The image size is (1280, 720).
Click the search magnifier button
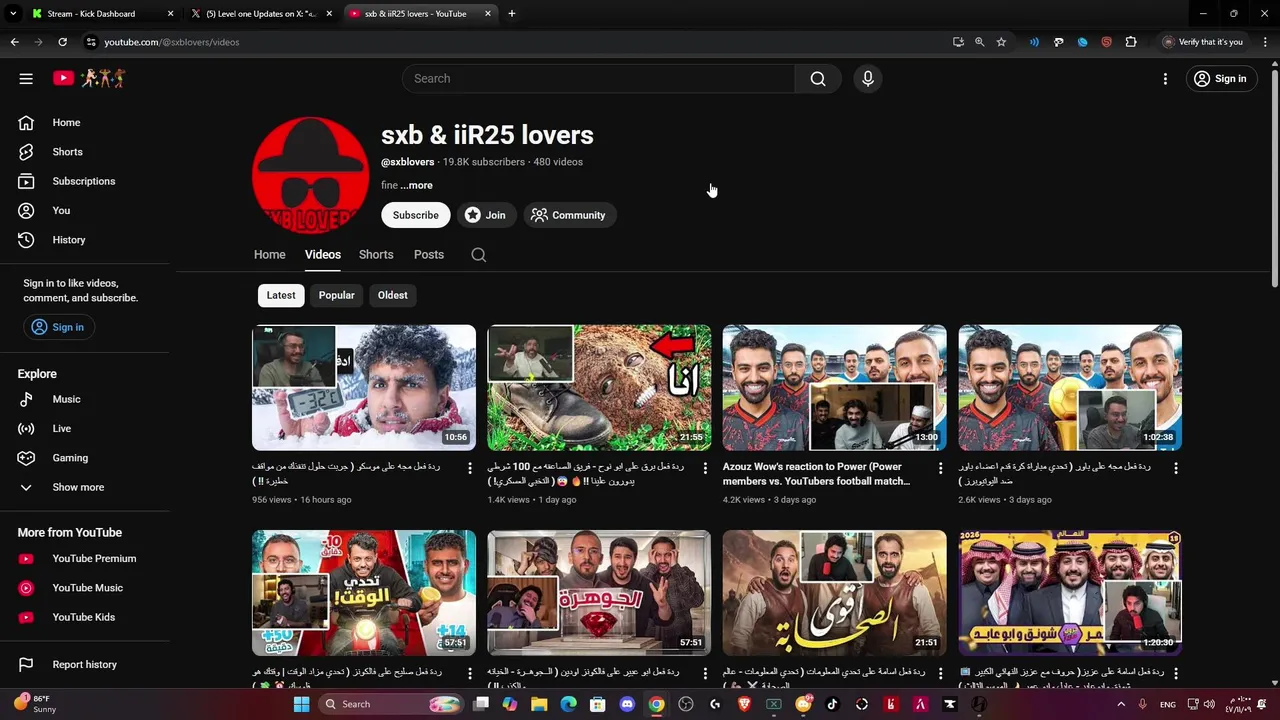(818, 78)
